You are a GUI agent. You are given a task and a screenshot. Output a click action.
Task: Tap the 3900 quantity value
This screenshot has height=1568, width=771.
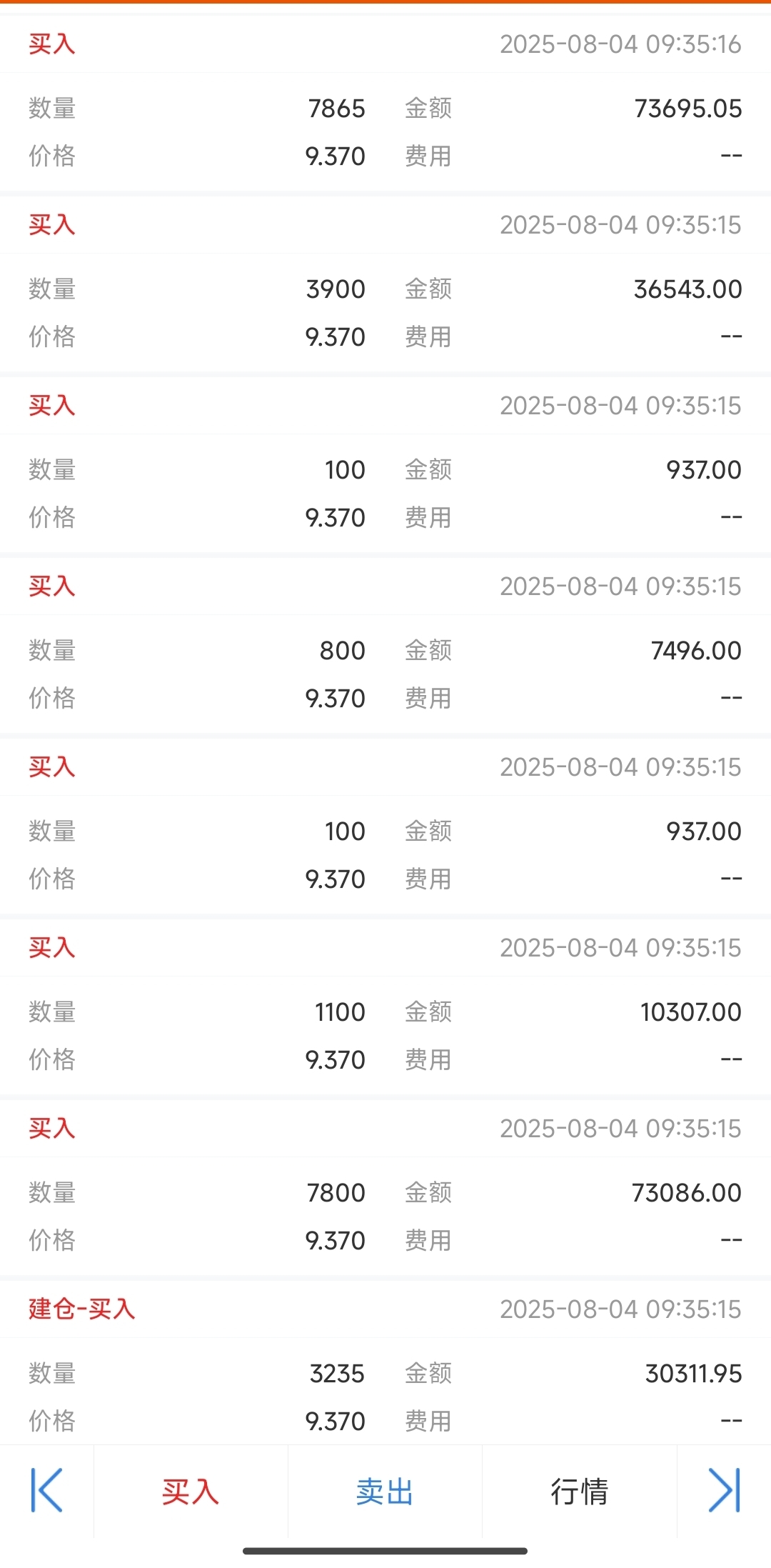[x=336, y=289]
